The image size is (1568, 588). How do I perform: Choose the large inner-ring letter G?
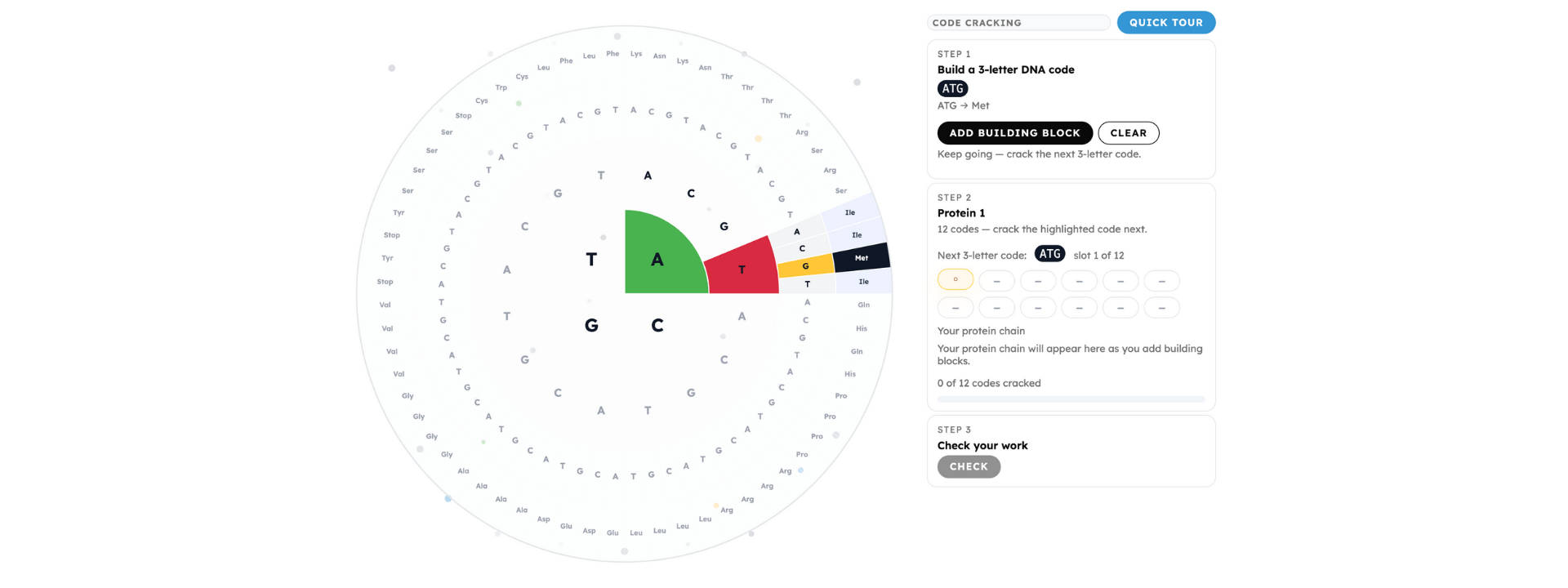pos(591,326)
